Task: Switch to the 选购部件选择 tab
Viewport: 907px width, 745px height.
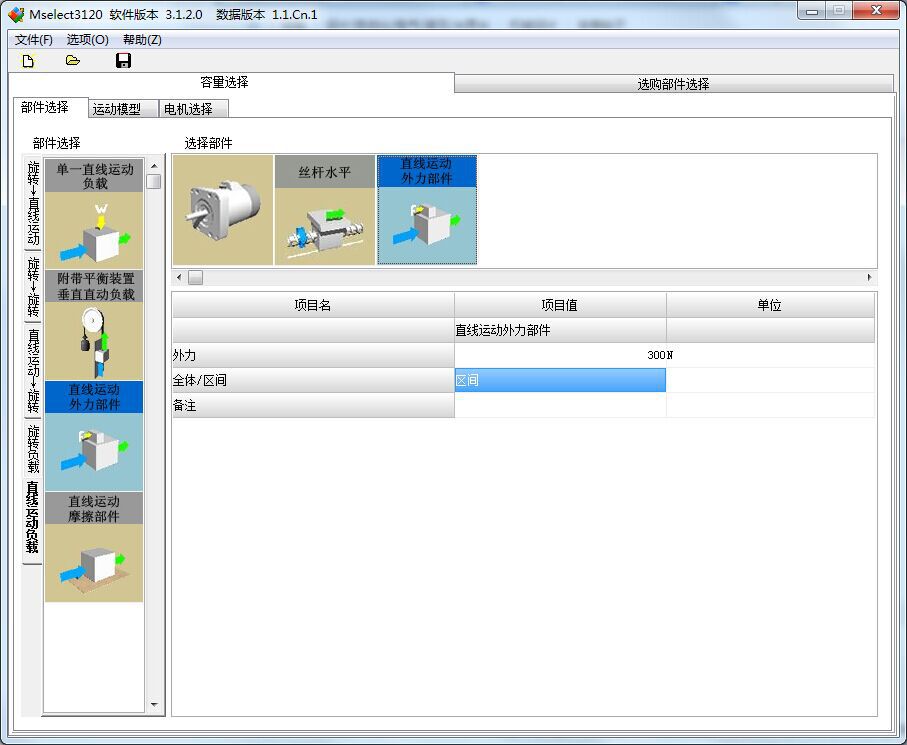Action: coord(673,84)
